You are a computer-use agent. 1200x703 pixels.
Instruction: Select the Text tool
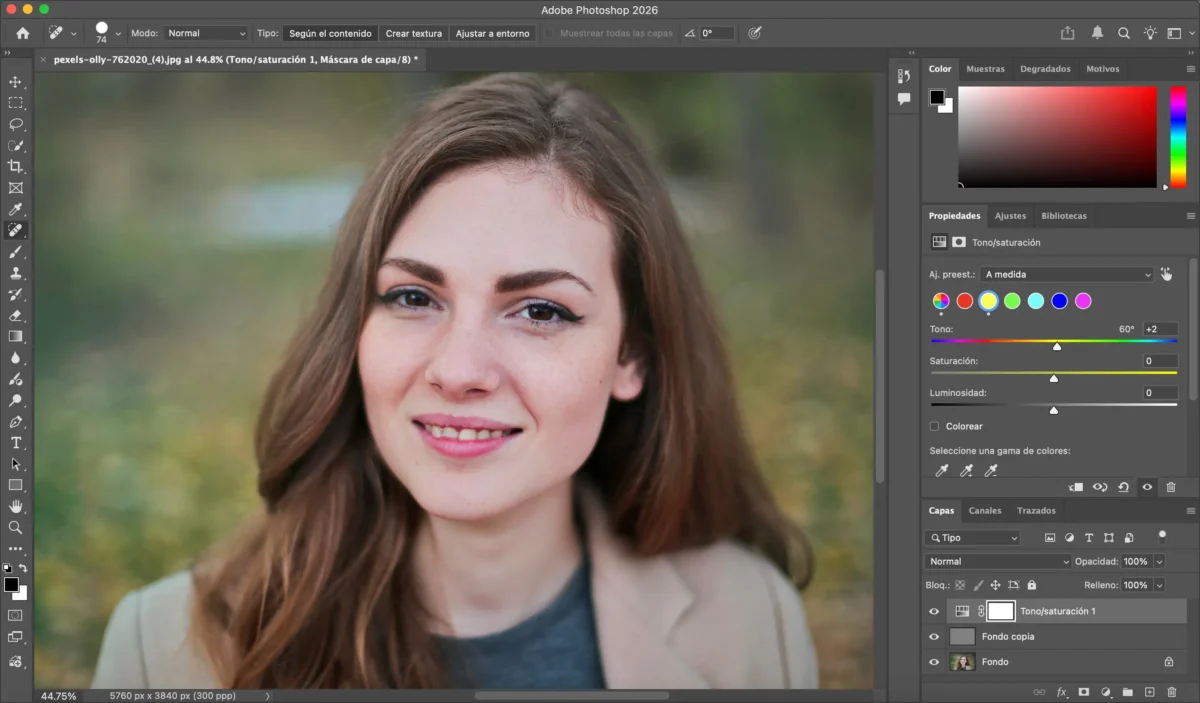(x=16, y=443)
